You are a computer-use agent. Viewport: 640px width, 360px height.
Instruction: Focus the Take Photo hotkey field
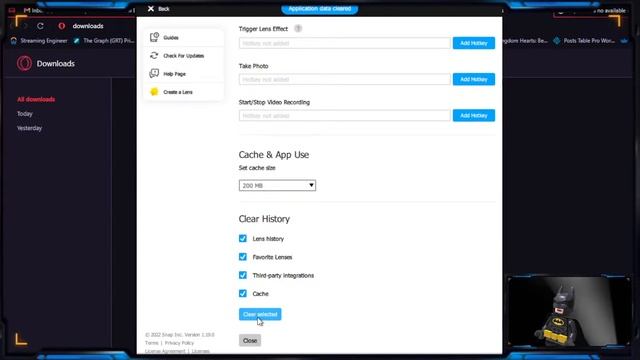tap(345, 79)
